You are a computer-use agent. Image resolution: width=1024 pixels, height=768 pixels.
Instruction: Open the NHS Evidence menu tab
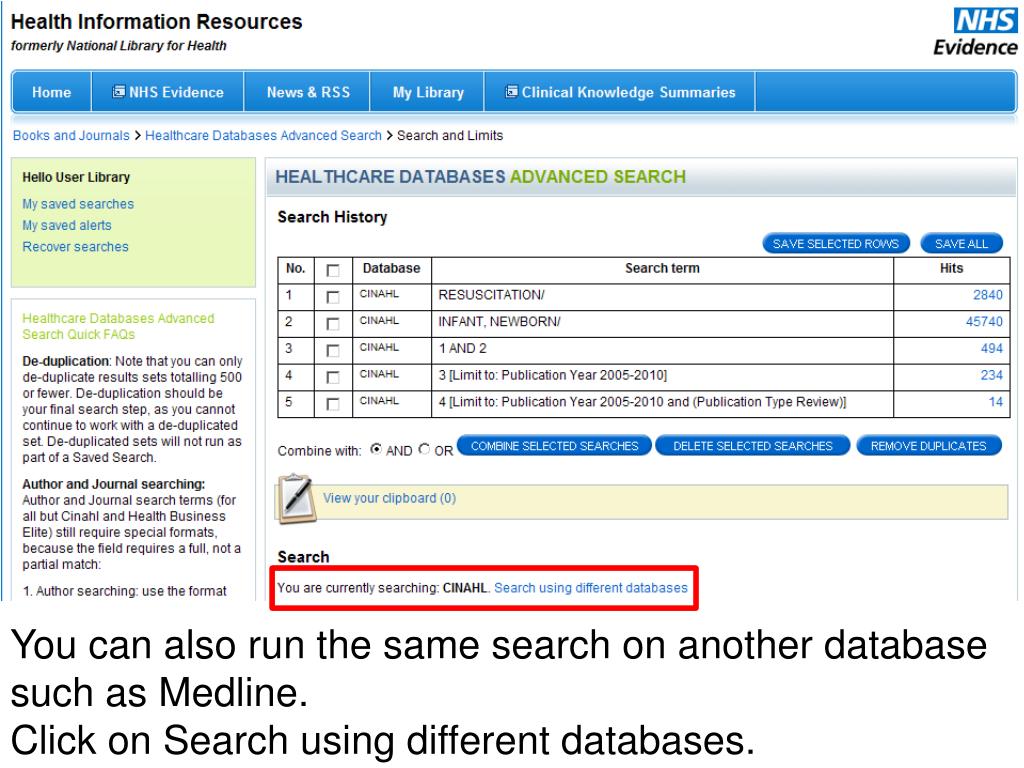[168, 92]
